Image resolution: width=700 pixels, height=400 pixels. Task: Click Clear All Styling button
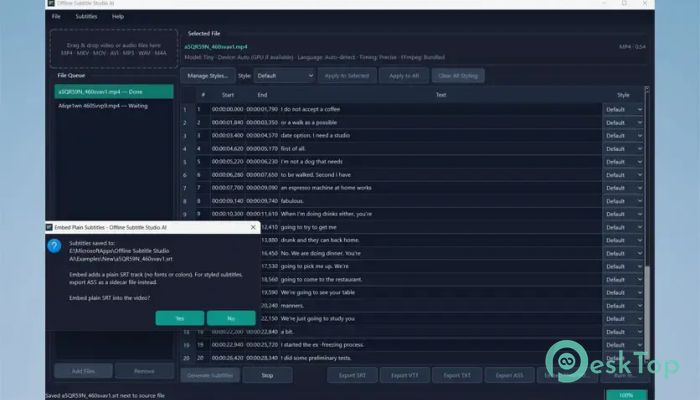[458, 76]
